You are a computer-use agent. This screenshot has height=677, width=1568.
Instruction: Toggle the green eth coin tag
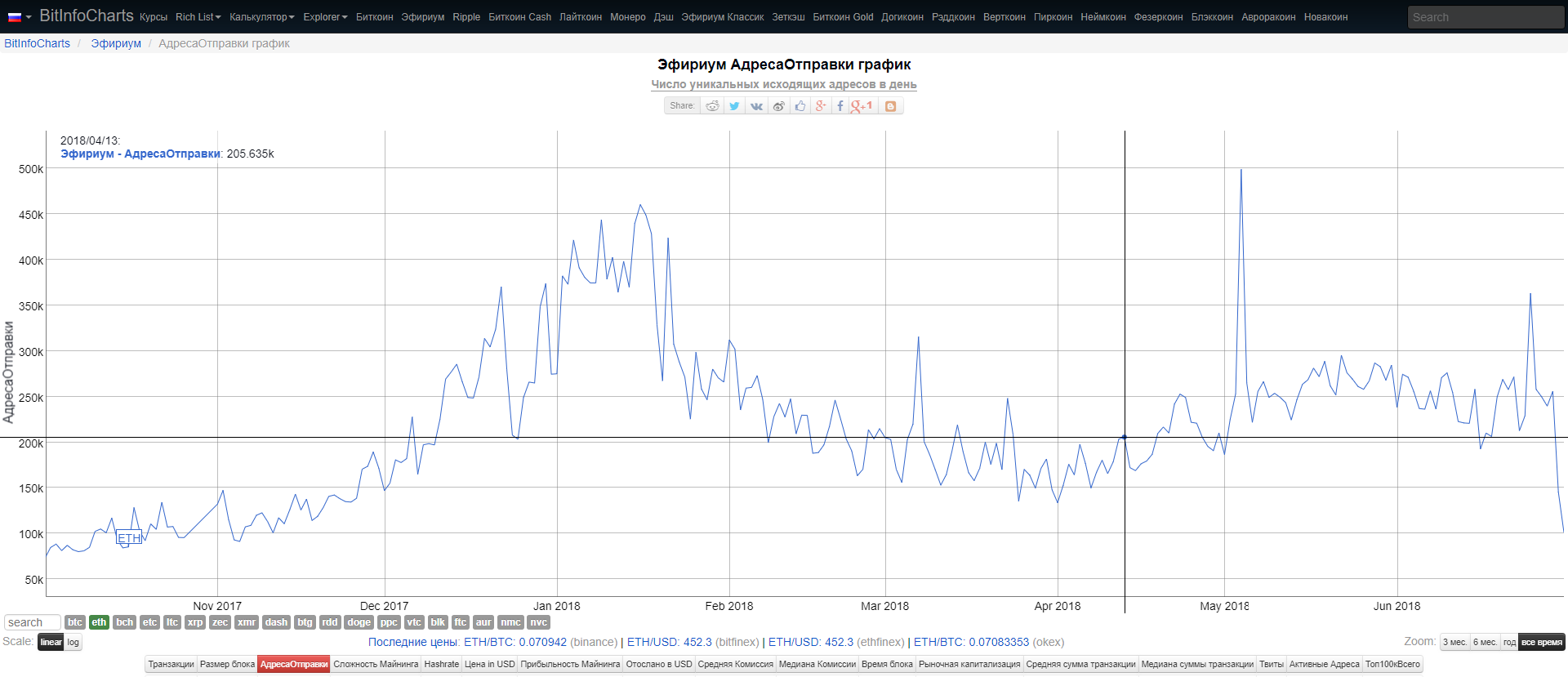coord(99,622)
